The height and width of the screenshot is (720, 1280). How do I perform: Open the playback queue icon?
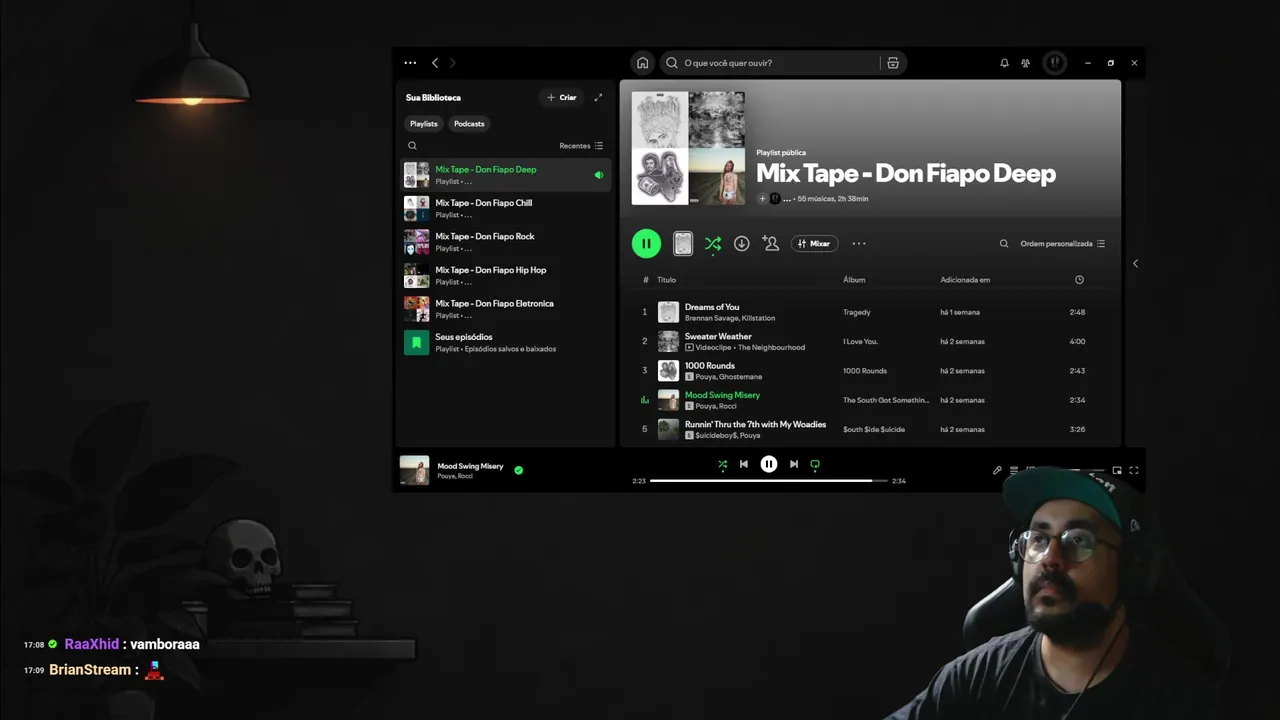click(1014, 470)
